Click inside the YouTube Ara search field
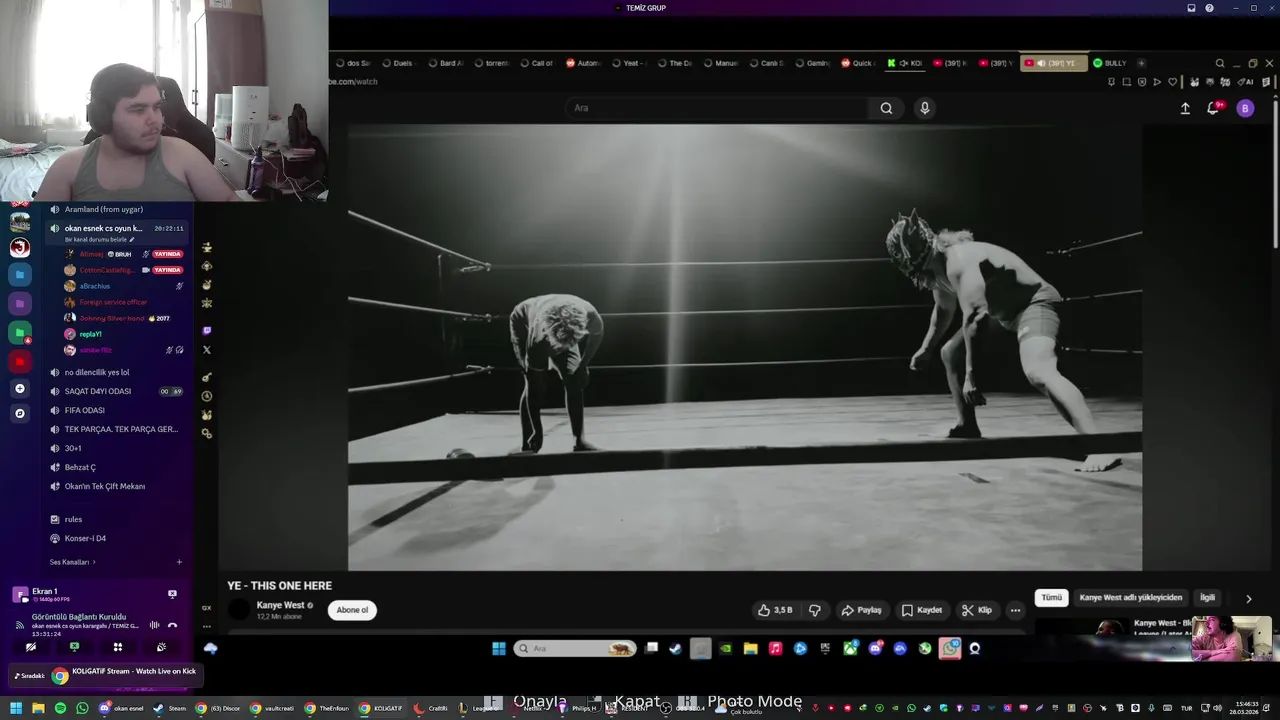Screen dimensions: 1280x720 [715, 108]
